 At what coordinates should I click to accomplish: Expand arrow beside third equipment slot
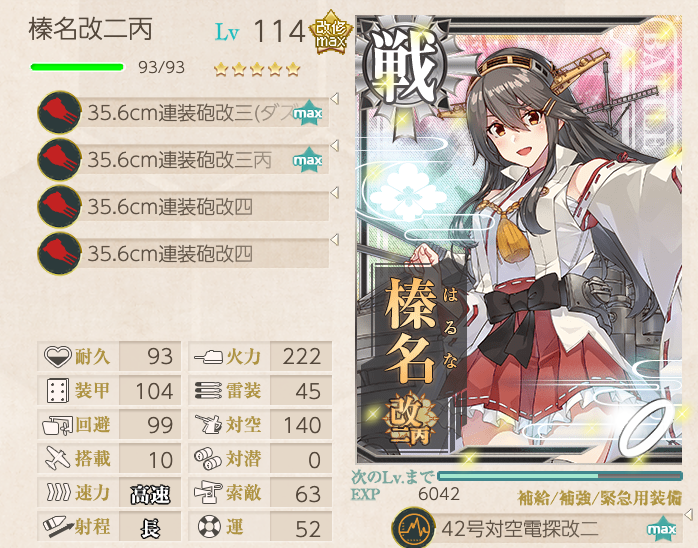click(x=335, y=193)
